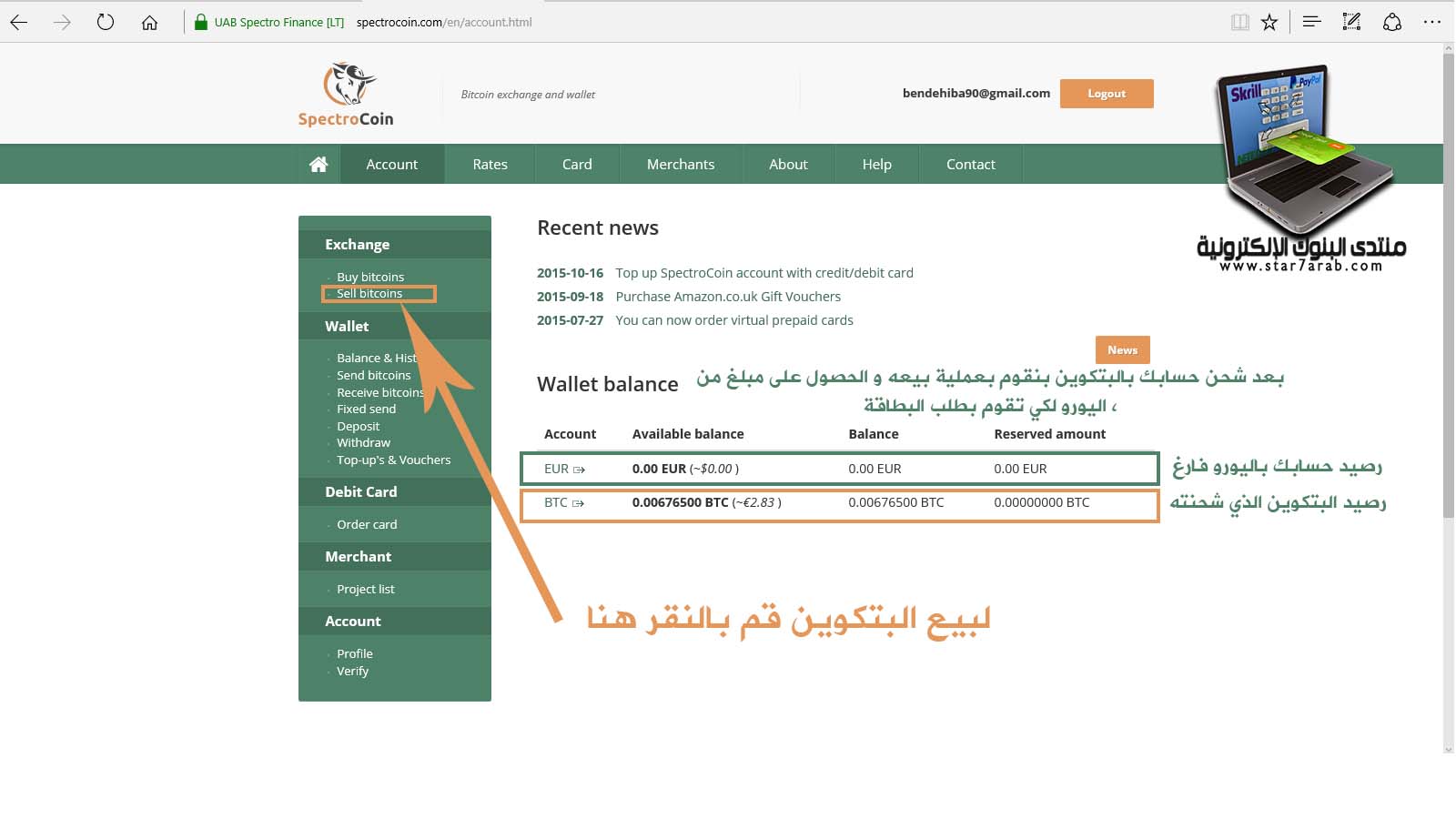Click BTC account name in balance table
The image size is (1456, 819).
point(556,502)
